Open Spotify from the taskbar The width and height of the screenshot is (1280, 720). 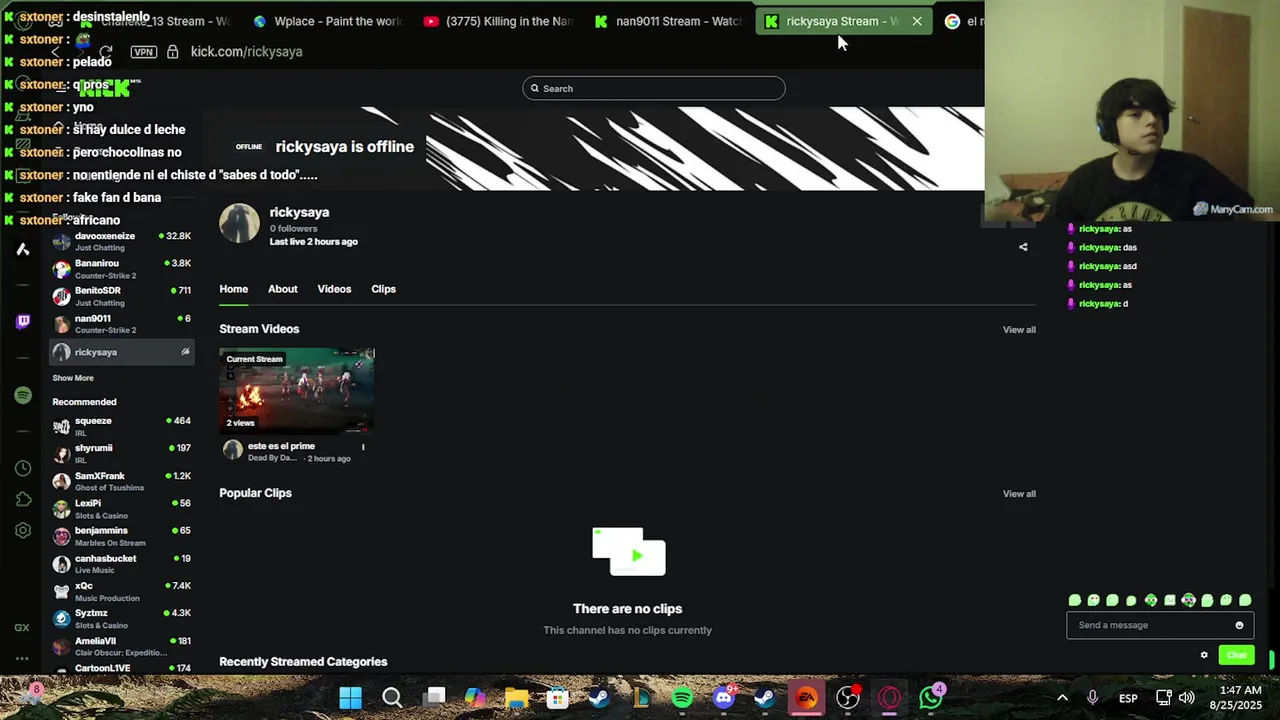682,697
